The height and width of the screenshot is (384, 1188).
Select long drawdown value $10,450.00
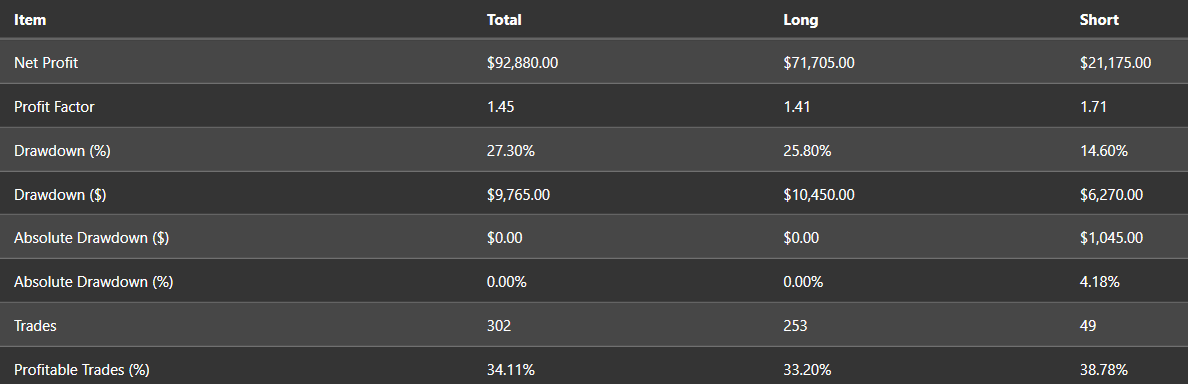[x=818, y=195]
